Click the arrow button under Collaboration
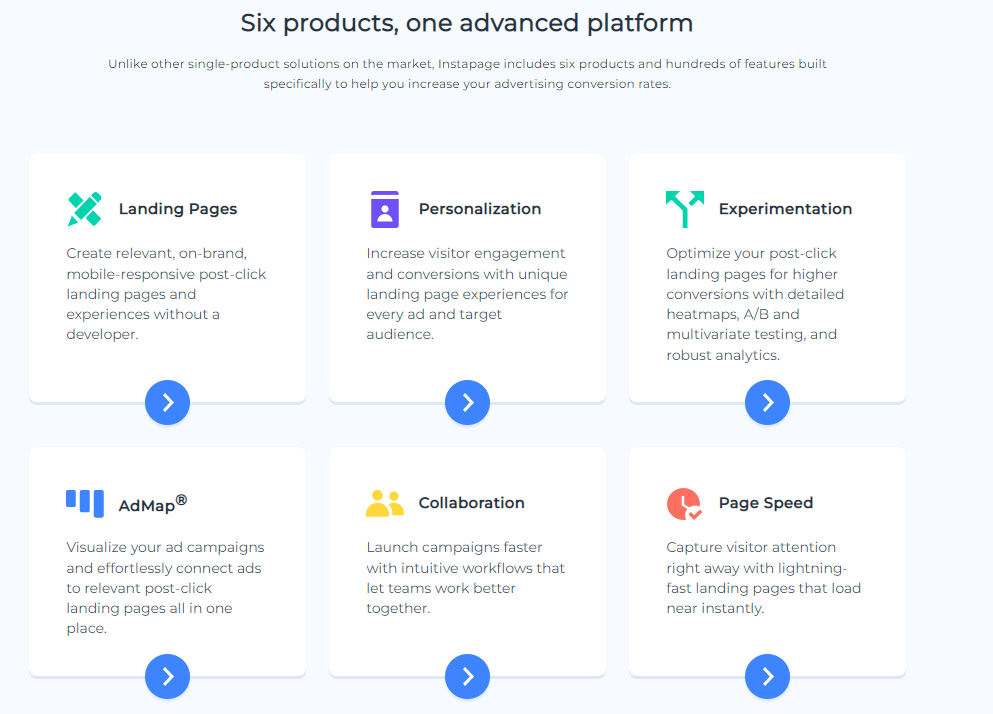993x714 pixels. point(467,676)
